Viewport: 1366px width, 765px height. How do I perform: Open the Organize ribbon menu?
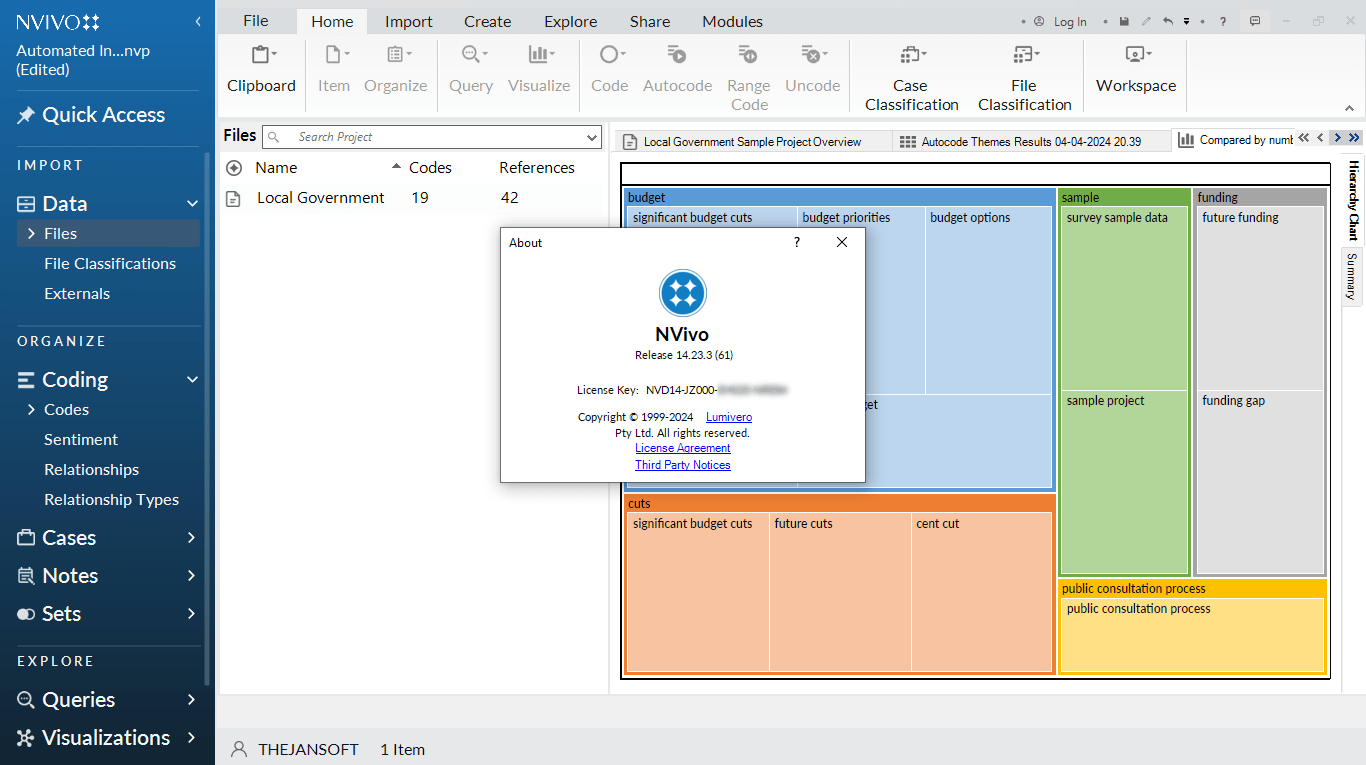tap(395, 69)
